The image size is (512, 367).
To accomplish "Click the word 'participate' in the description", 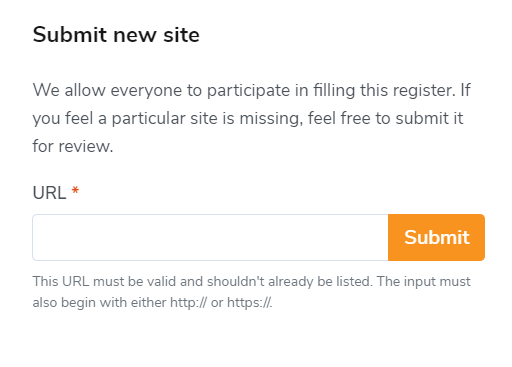I will tap(248, 91).
